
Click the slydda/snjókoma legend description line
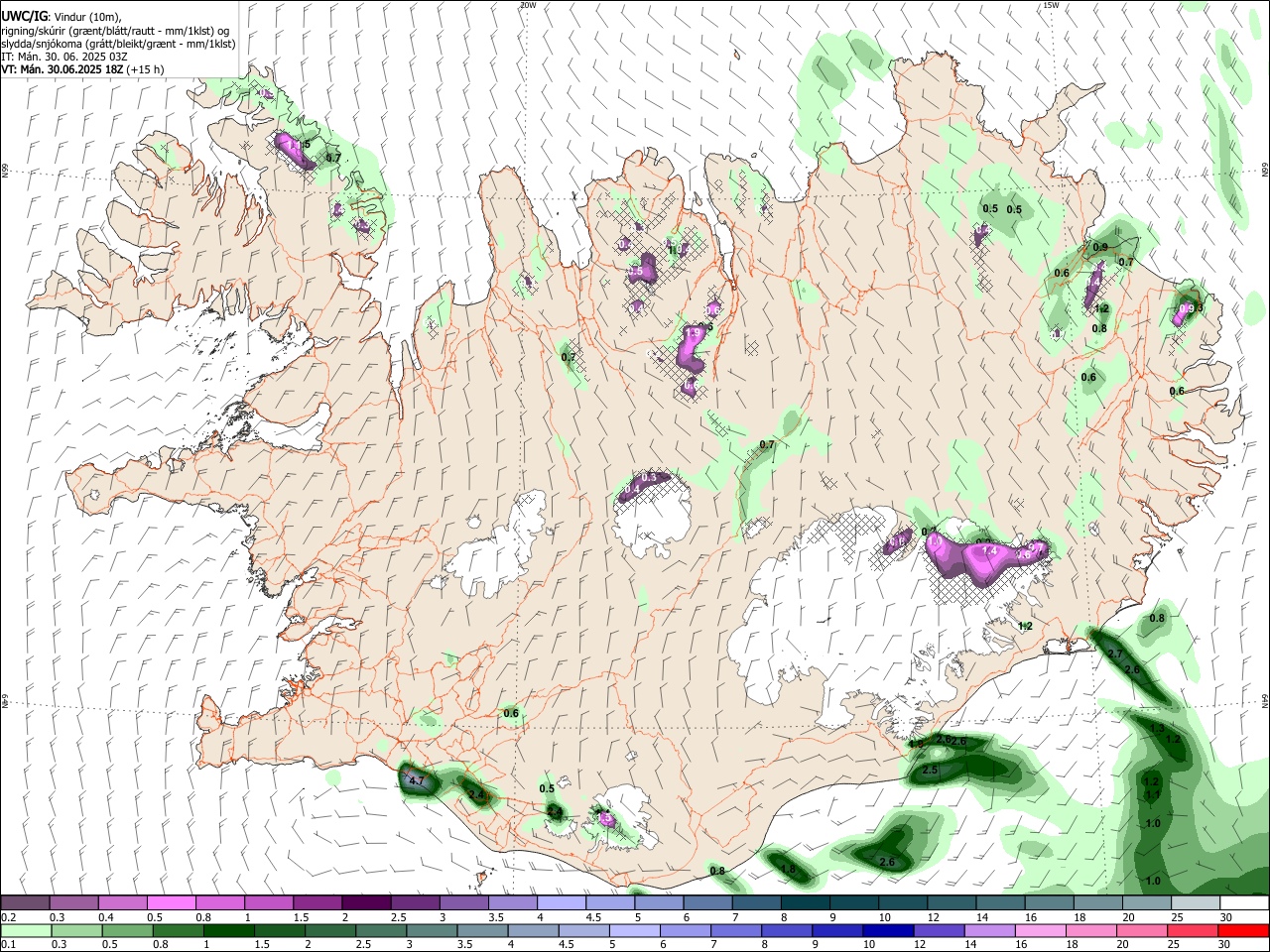(x=118, y=44)
